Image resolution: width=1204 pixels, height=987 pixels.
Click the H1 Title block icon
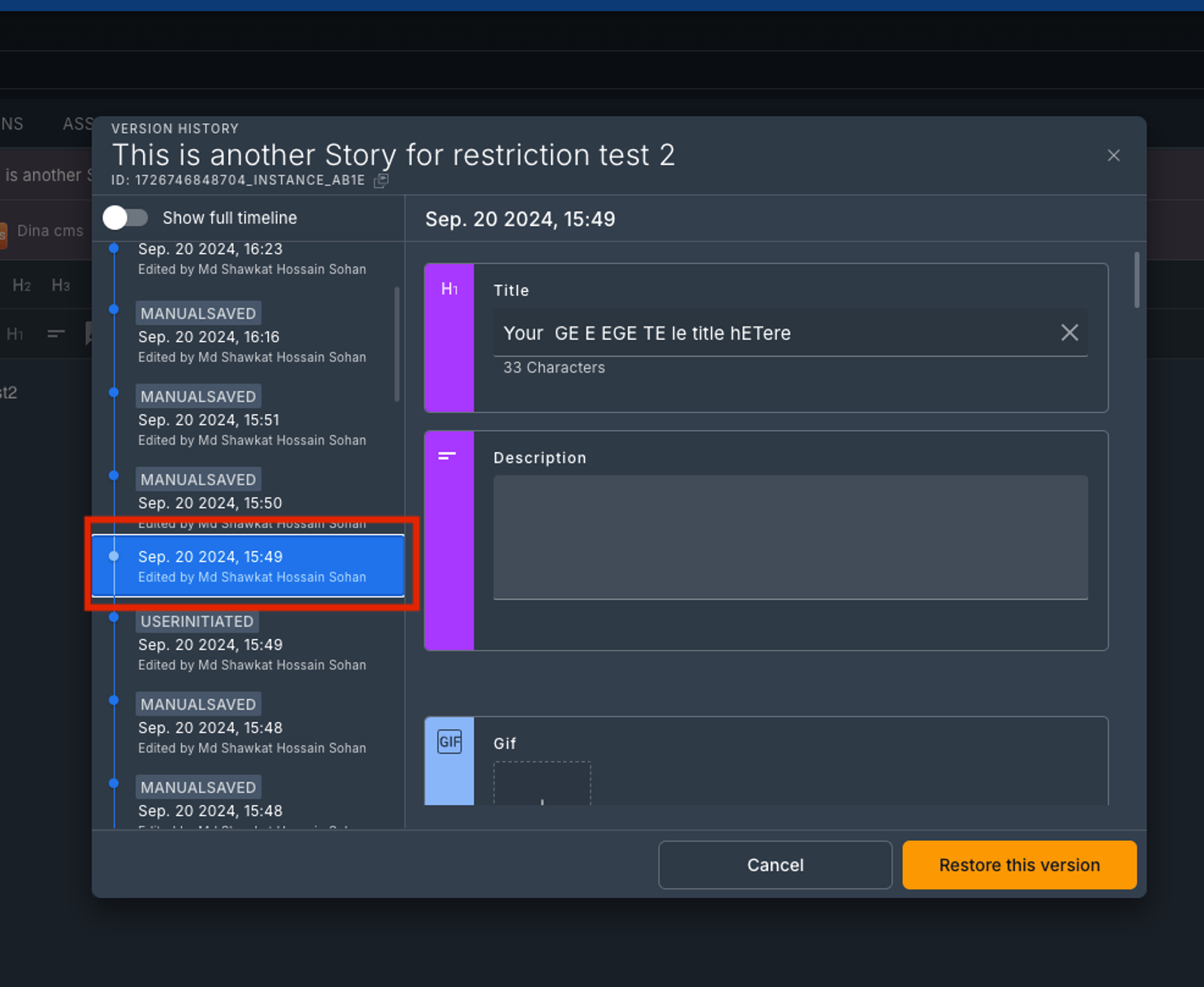pos(449,289)
